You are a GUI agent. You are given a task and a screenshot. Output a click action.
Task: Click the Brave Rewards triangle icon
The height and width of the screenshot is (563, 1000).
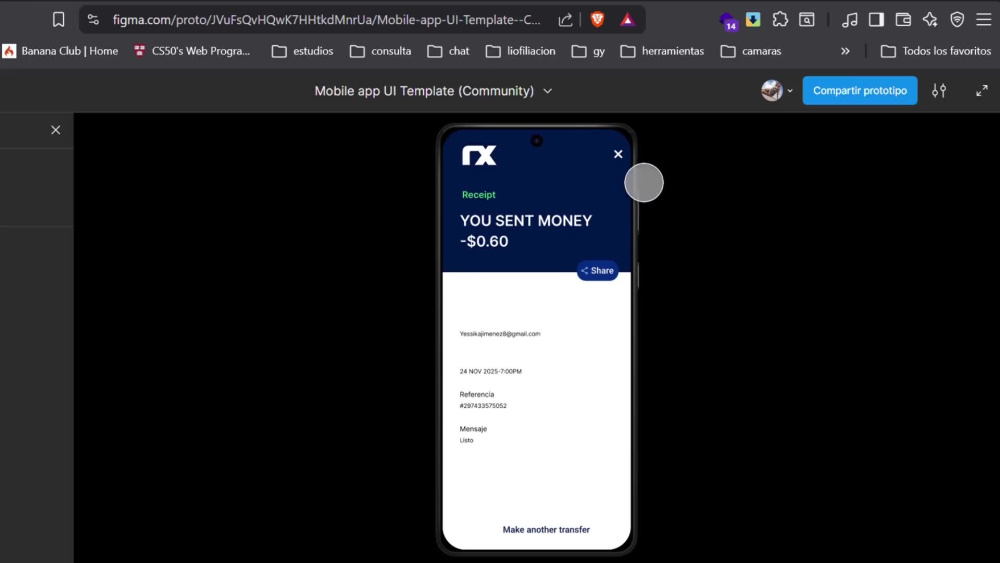pos(628,20)
